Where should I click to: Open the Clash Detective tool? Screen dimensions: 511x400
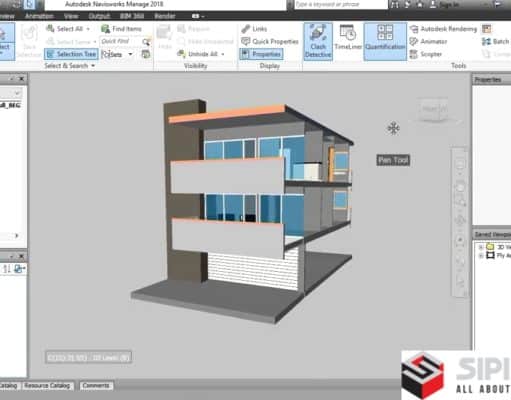coord(318,41)
